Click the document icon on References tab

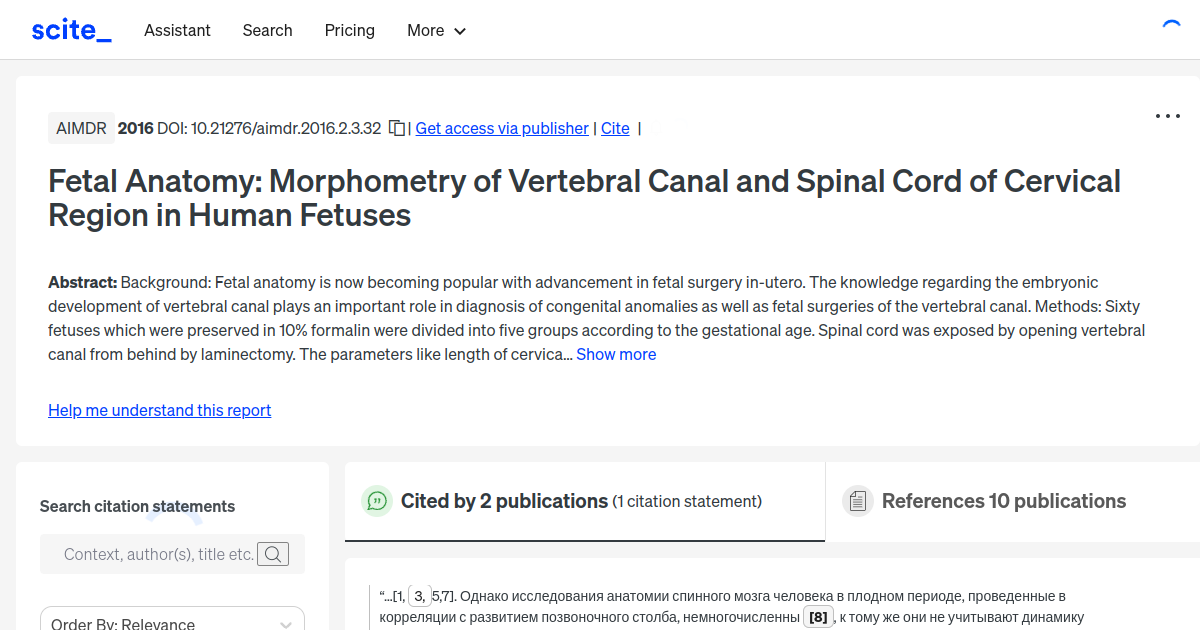[858, 499]
